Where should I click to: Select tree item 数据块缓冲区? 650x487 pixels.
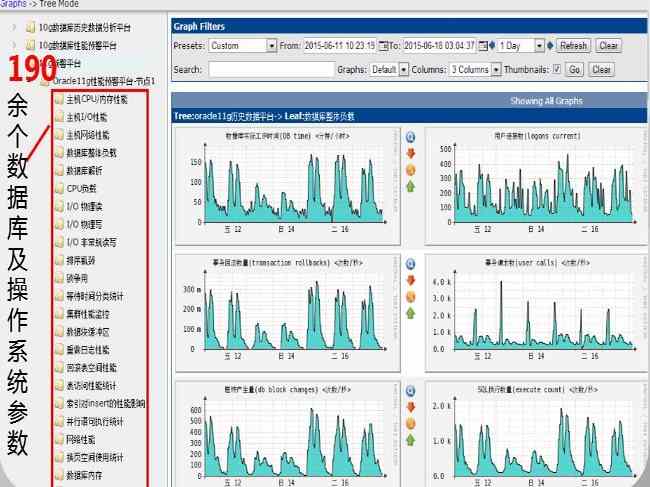pyautogui.click(x=88, y=332)
